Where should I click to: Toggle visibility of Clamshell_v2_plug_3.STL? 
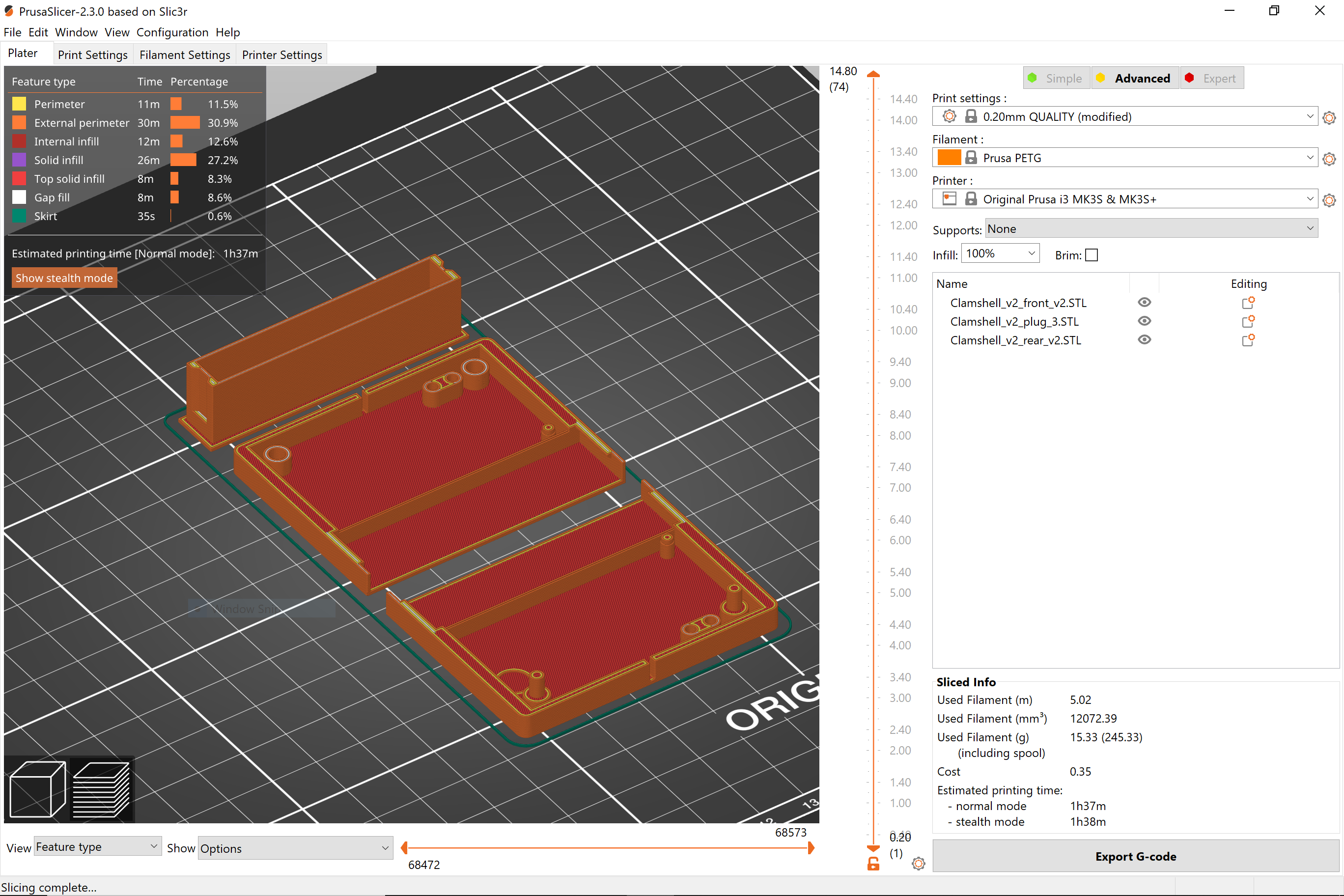click(1144, 321)
